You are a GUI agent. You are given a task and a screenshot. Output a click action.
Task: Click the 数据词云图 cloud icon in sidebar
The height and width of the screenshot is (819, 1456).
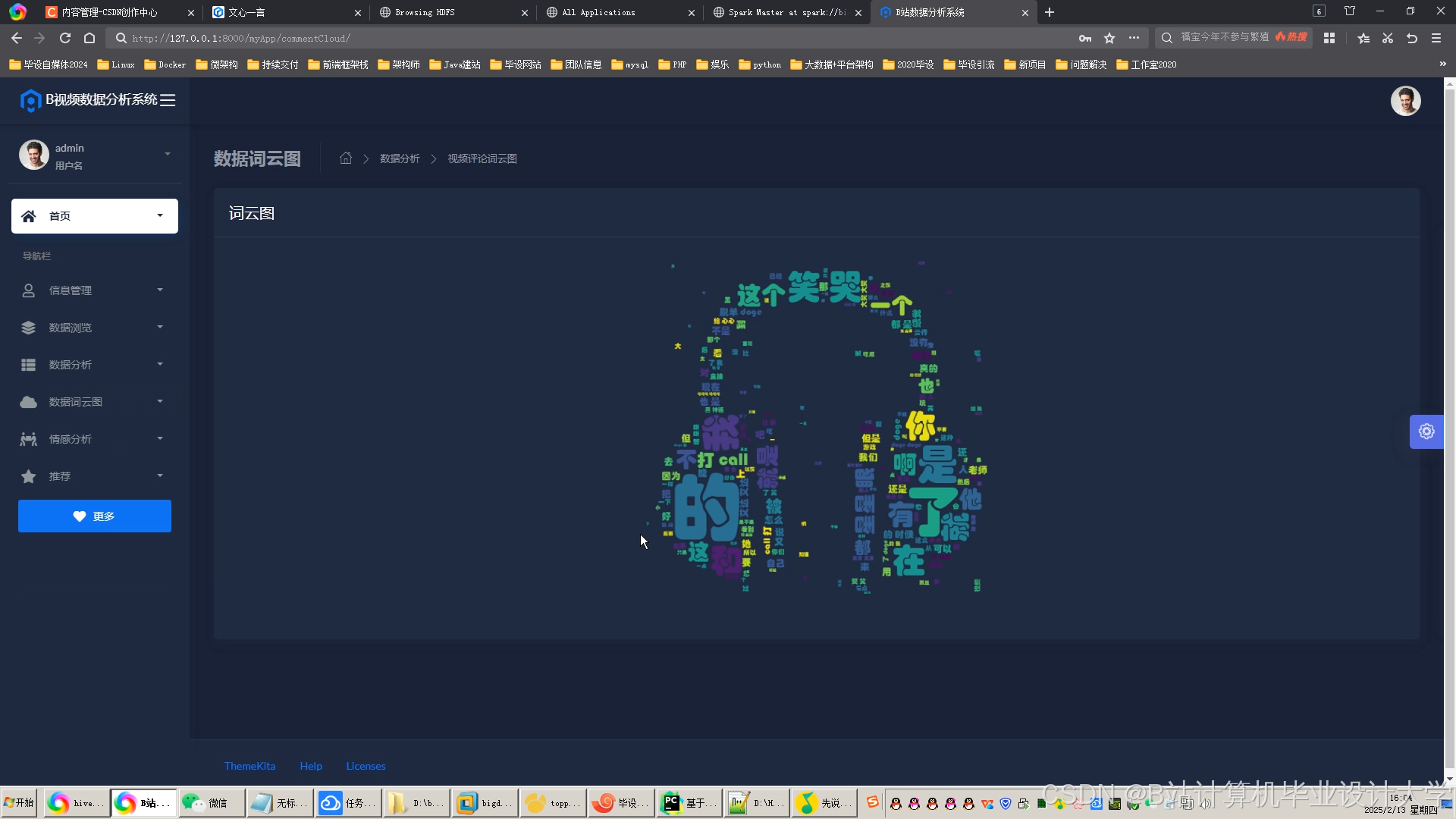[29, 402]
